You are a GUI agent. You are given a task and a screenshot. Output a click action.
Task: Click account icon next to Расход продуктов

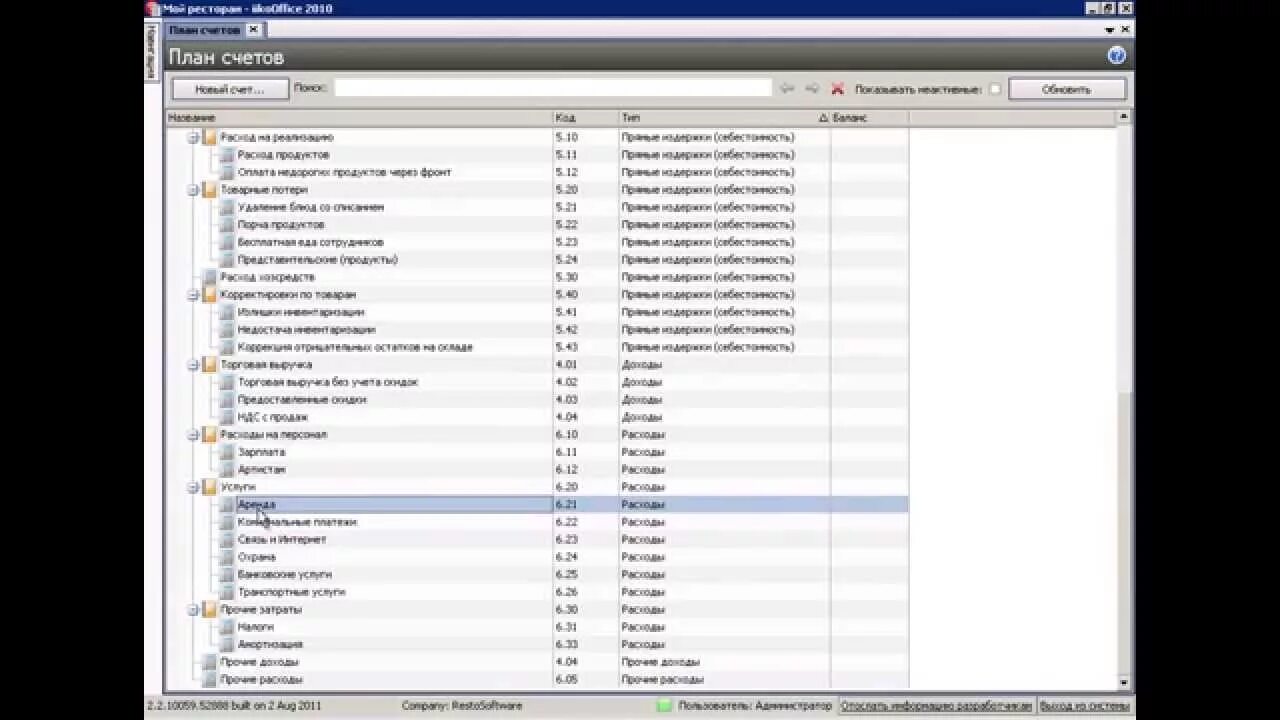coord(227,155)
